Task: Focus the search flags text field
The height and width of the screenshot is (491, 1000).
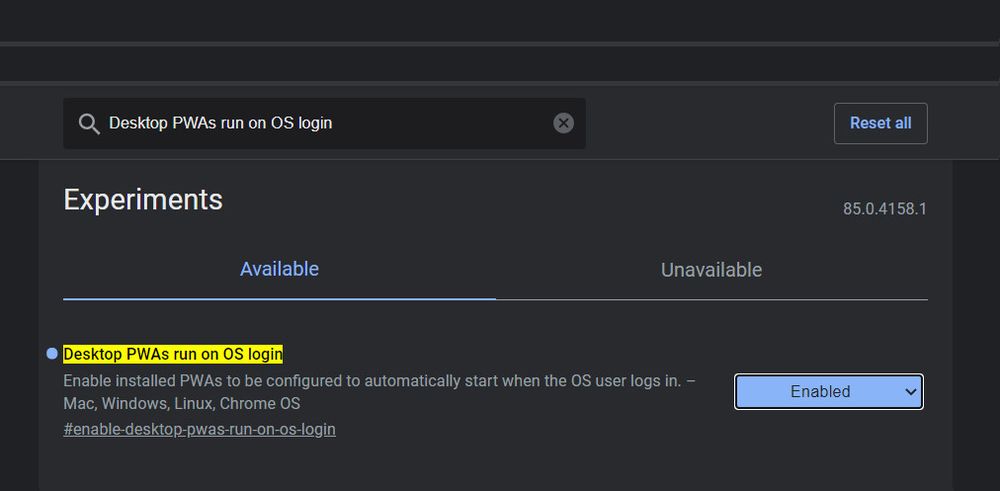Action: 440,123
